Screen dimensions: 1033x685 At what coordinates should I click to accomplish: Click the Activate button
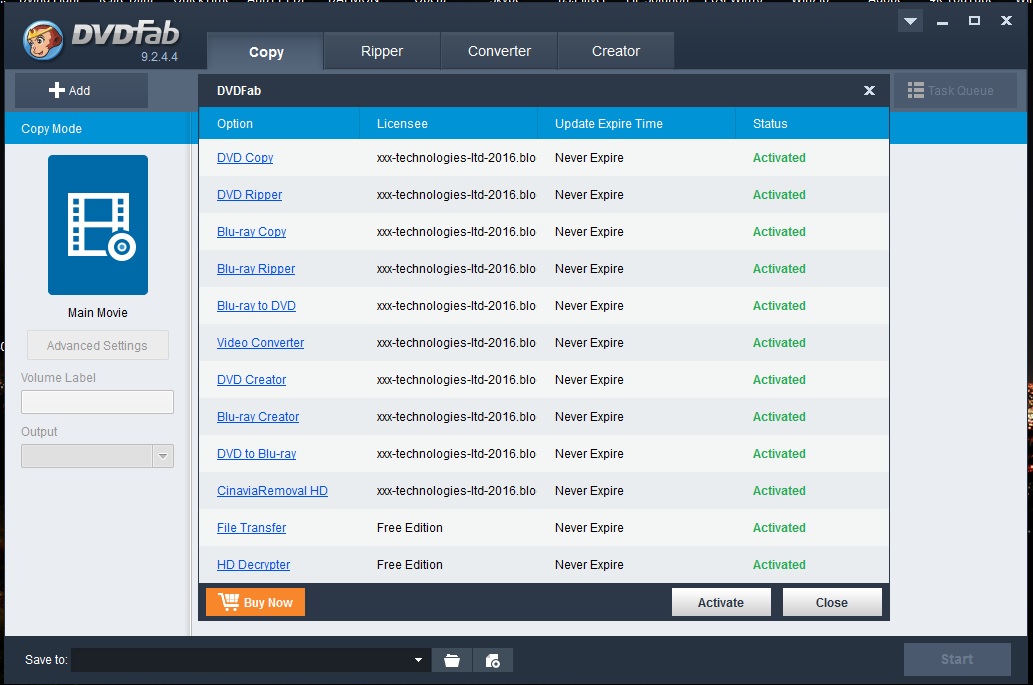(721, 602)
